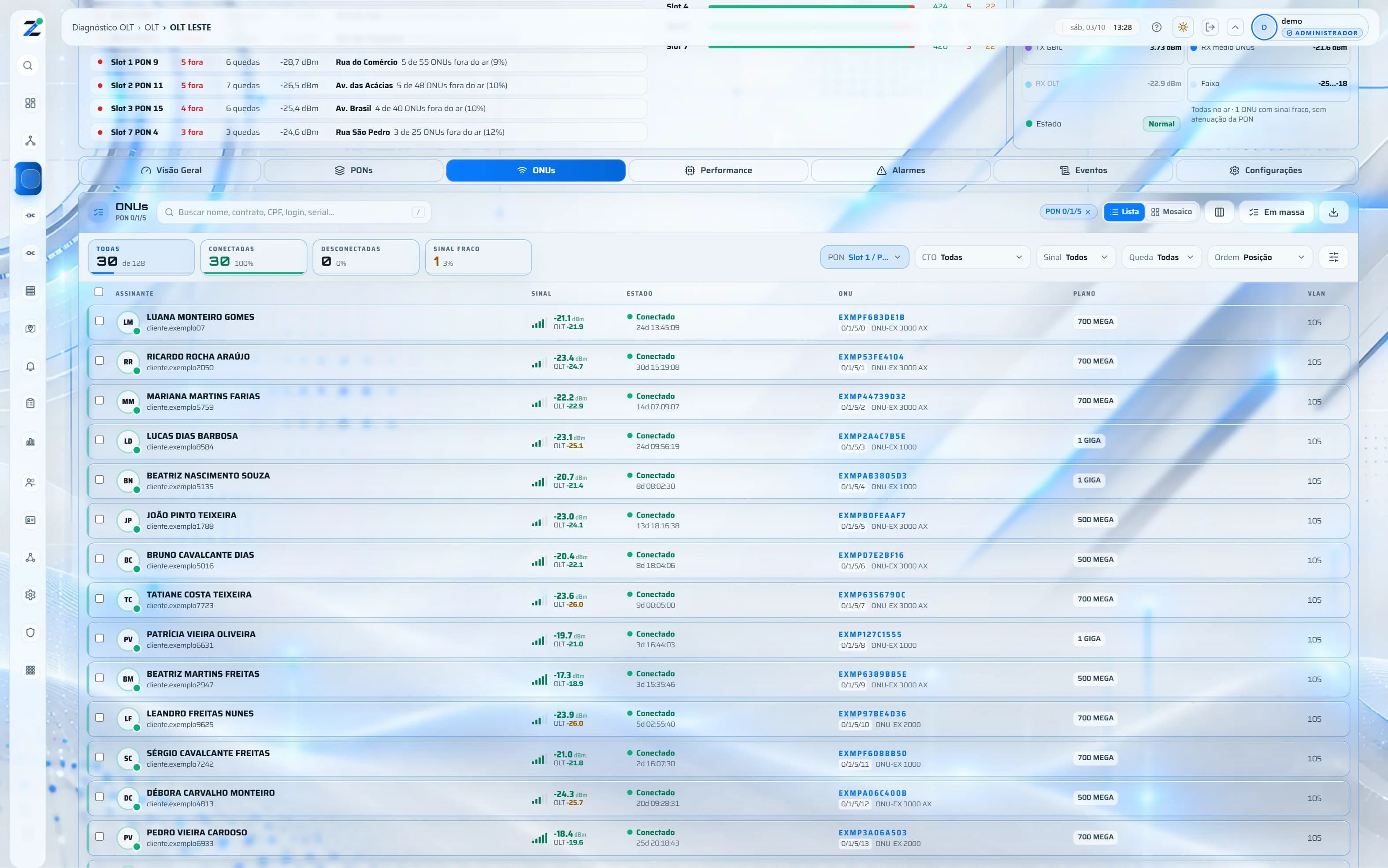Click the download export icon
This screenshot has height=868, width=1388.
point(1333,212)
